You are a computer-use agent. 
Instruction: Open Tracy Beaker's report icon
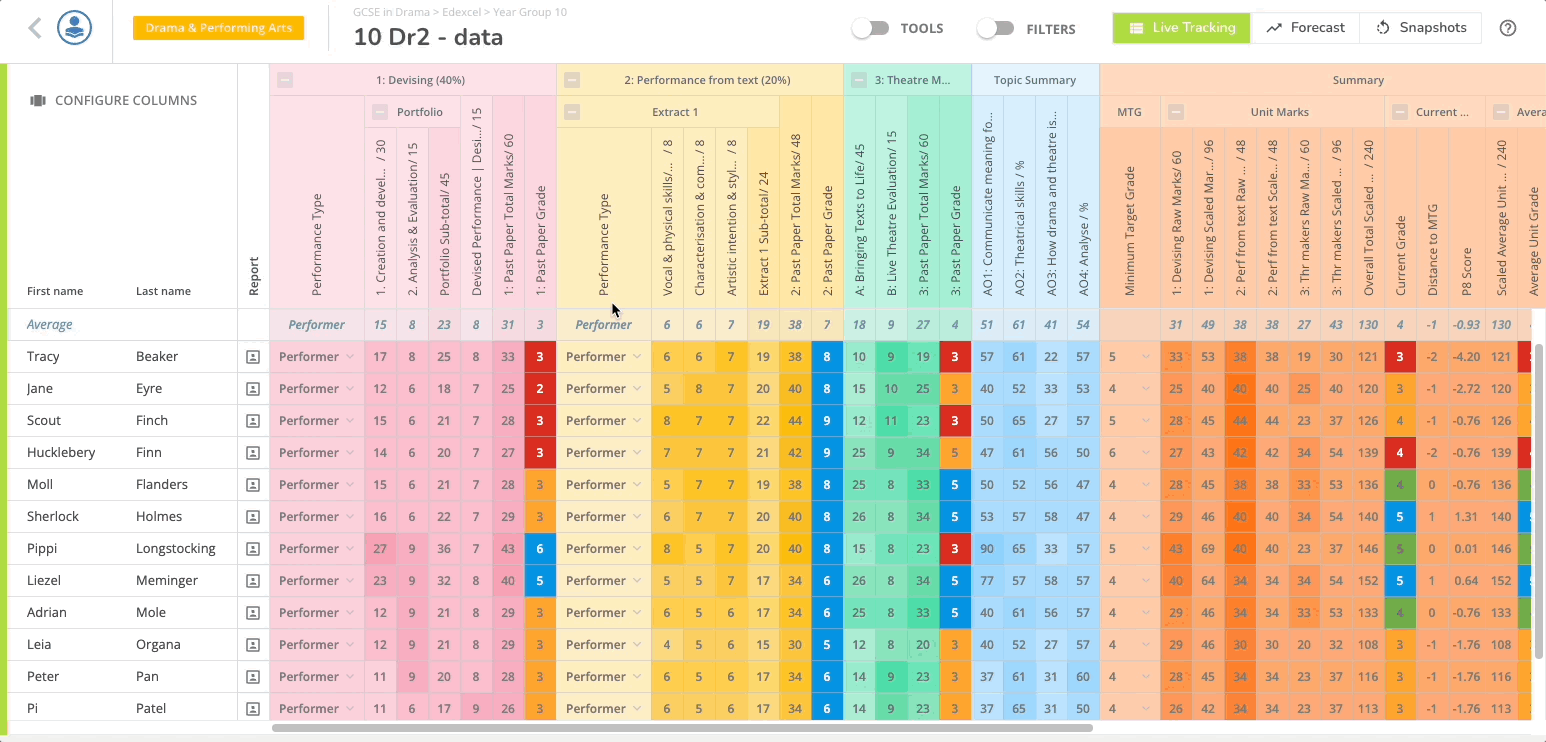[253, 357]
